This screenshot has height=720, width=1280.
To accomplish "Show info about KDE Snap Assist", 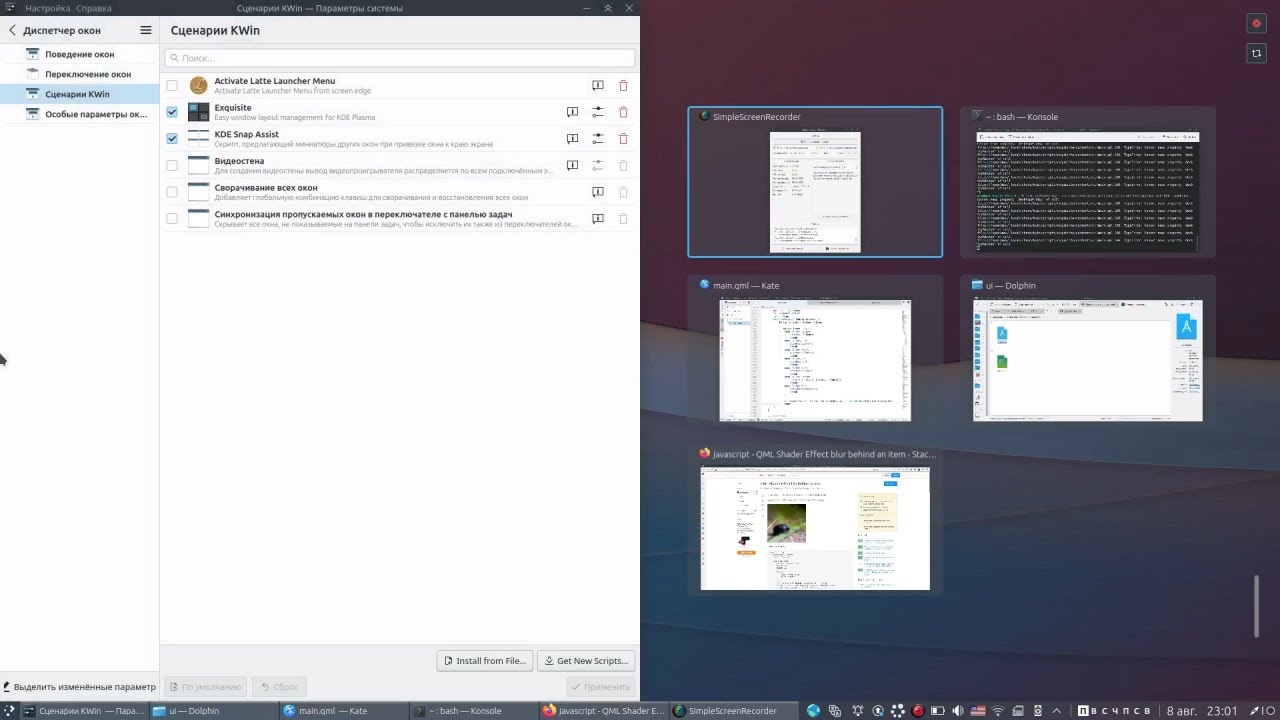I will 572,139.
